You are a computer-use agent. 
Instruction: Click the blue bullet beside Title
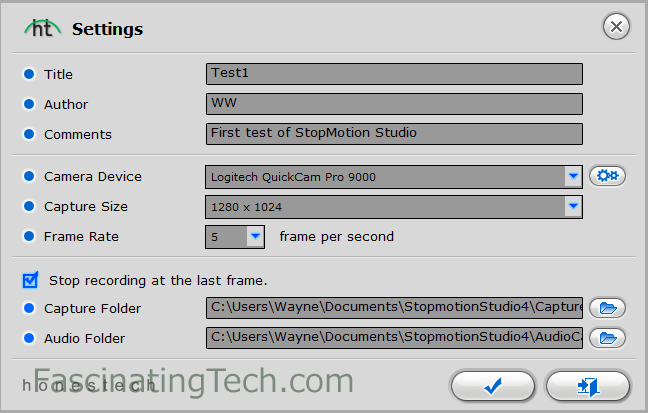(29, 74)
